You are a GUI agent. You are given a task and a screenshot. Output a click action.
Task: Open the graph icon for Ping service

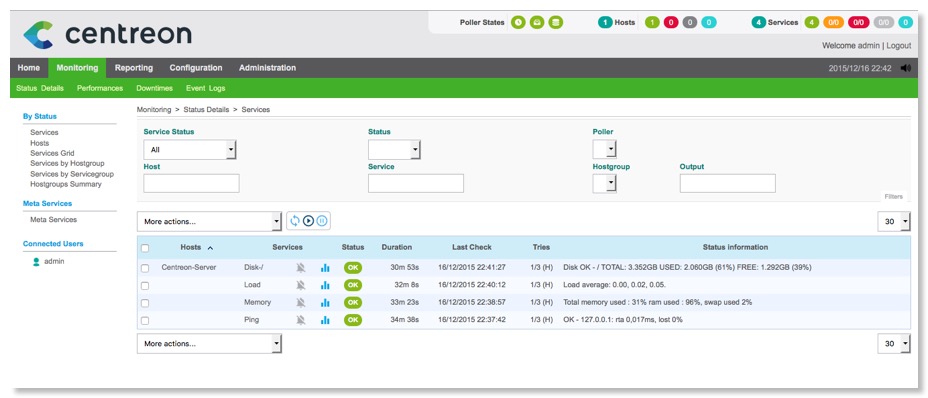click(325, 320)
